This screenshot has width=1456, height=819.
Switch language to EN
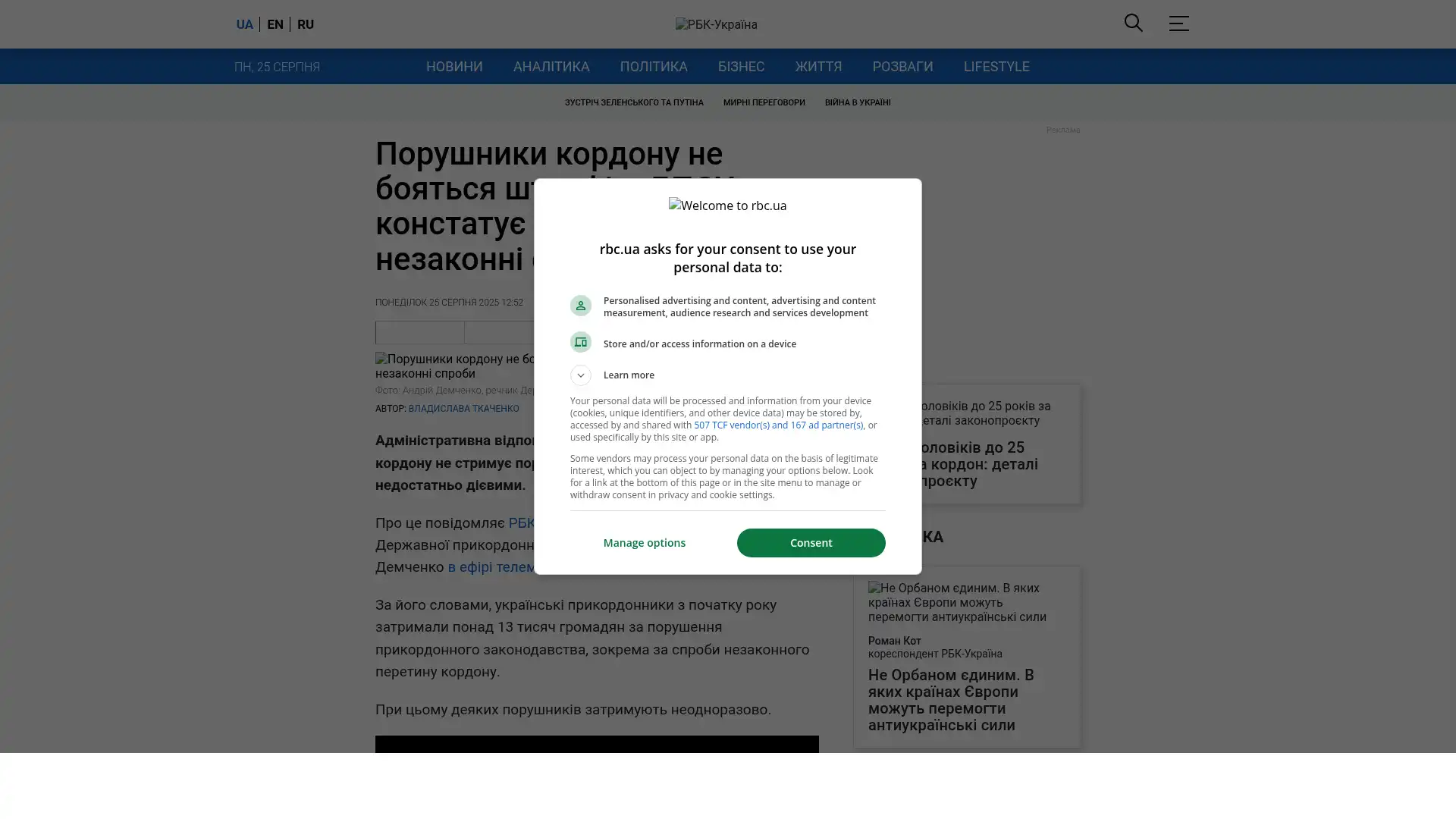click(x=275, y=24)
